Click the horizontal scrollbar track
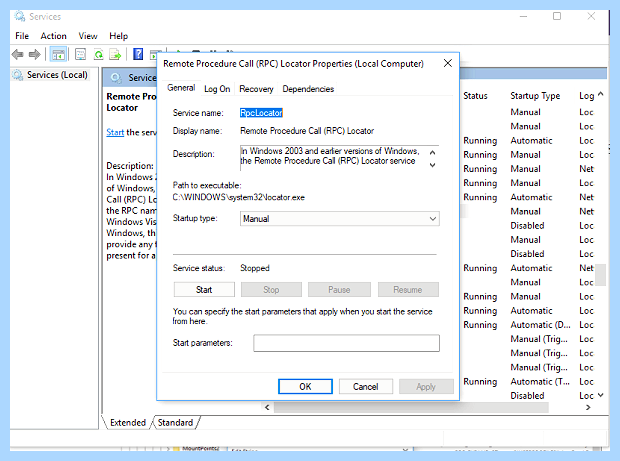 411,407
